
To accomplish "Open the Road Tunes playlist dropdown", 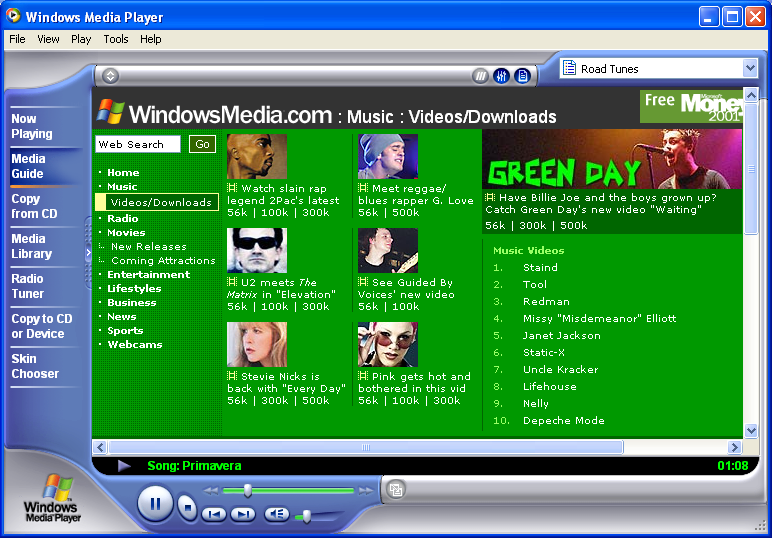I will pyautogui.click(x=750, y=68).
